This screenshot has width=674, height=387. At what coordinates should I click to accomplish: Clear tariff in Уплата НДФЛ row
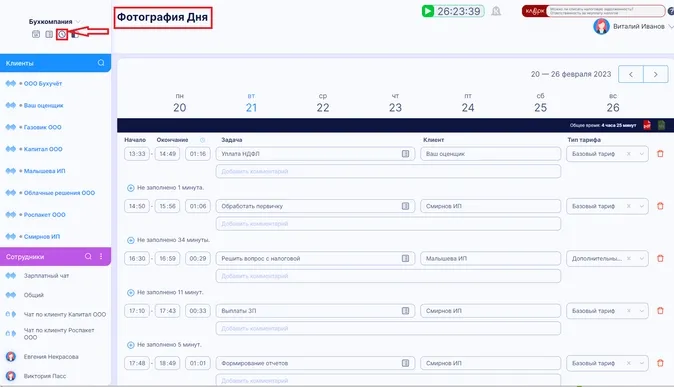coord(629,154)
